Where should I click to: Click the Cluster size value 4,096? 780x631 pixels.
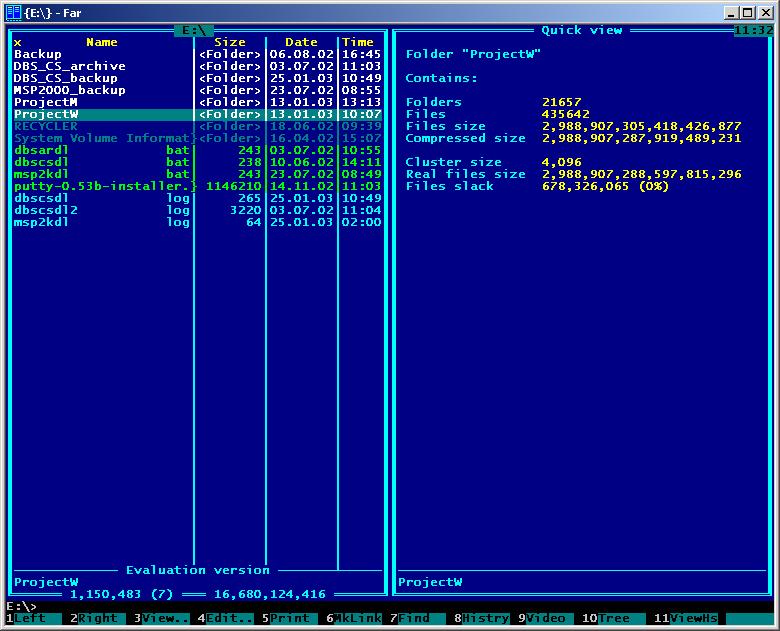(x=561, y=162)
